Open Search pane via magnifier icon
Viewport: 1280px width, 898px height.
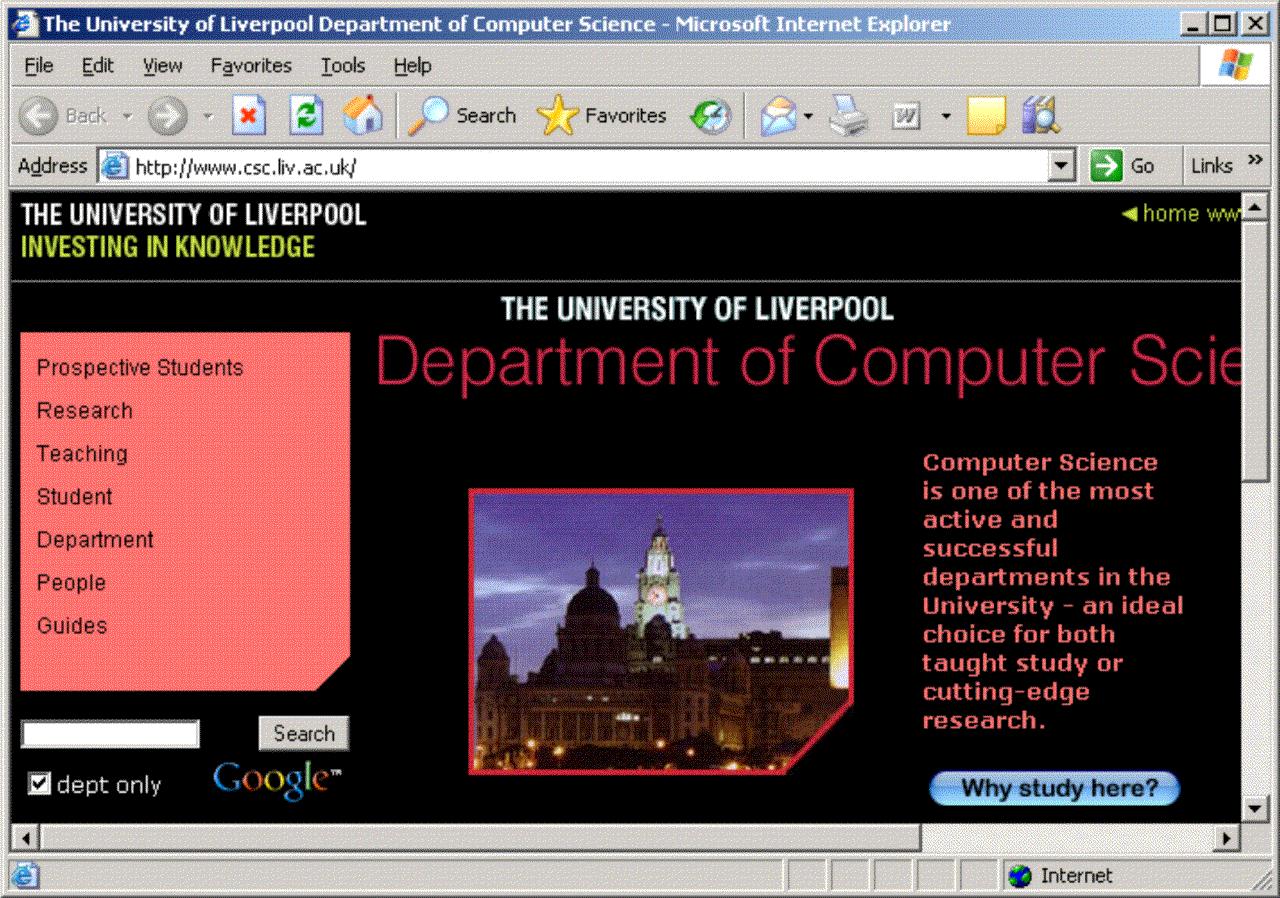pos(428,116)
